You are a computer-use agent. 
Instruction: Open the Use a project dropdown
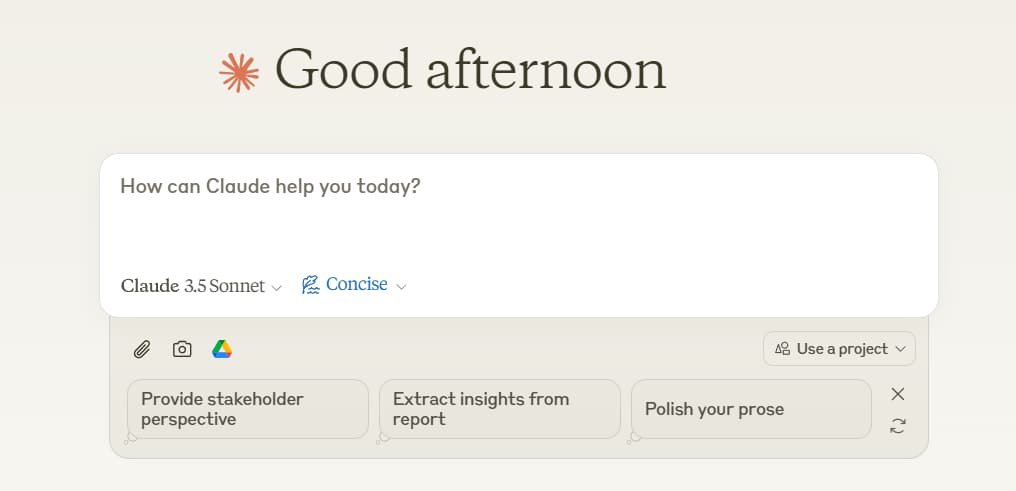click(x=839, y=349)
